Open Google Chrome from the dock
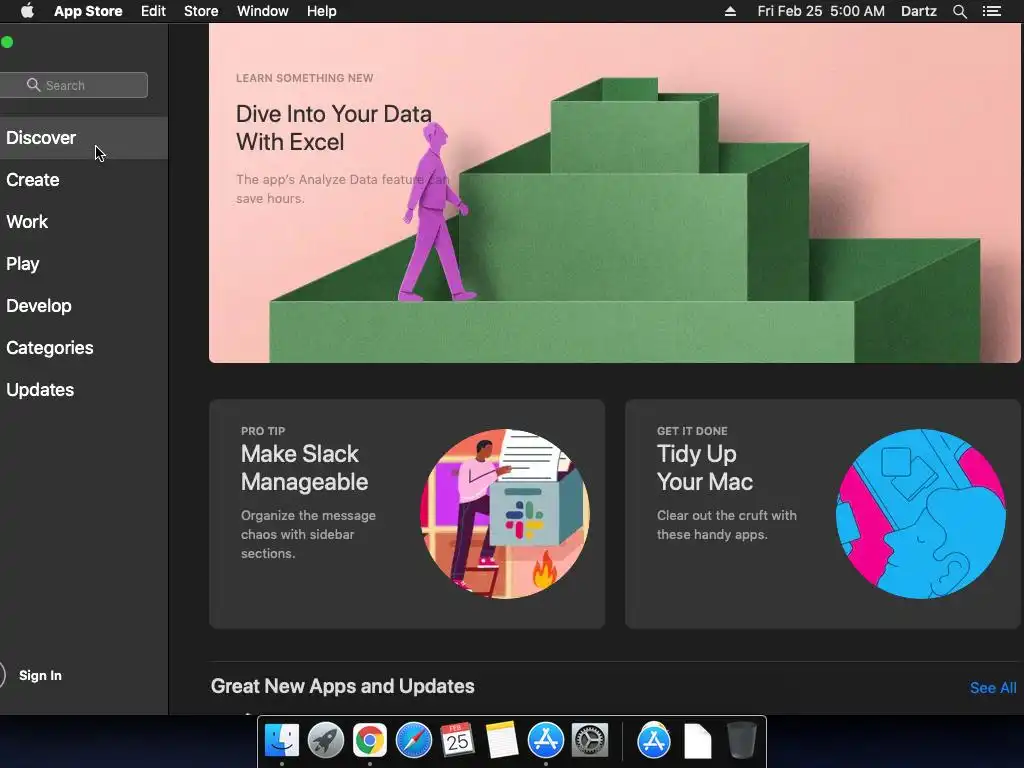The image size is (1024, 768). coord(370,741)
